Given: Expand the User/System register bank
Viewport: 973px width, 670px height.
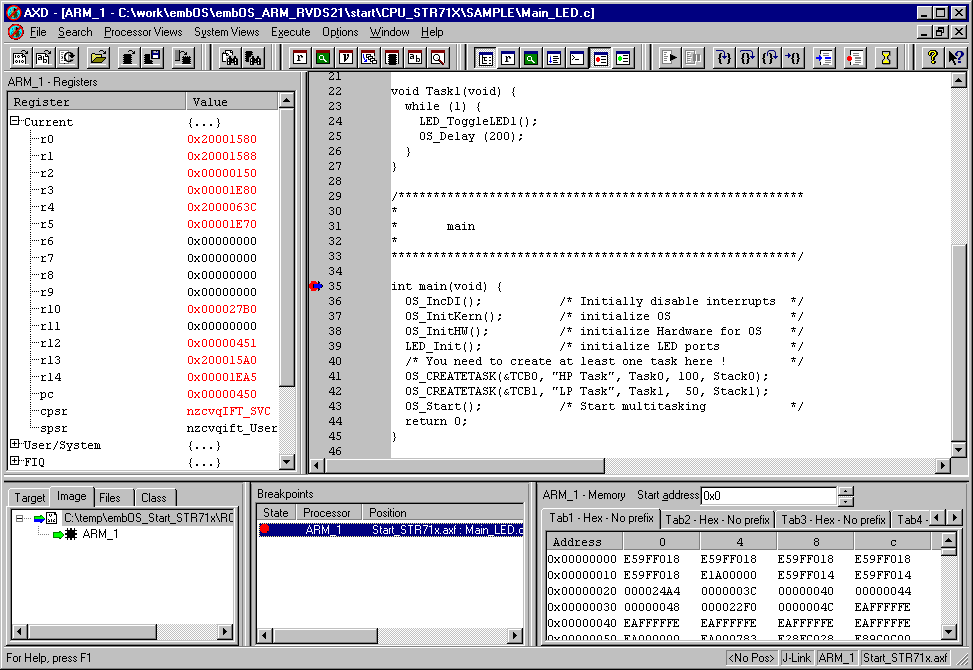Looking at the screenshot, I should click(x=15, y=445).
